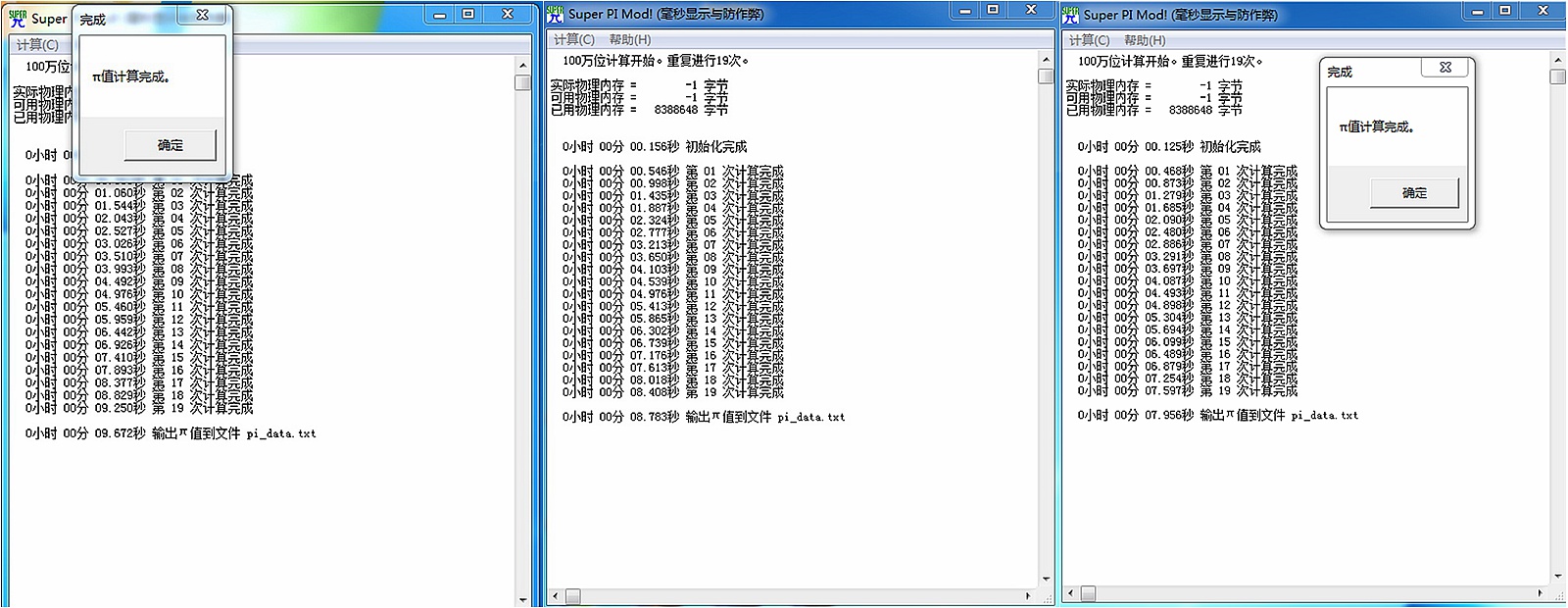Confirm with 确定 in the left window's dialog

(171, 145)
